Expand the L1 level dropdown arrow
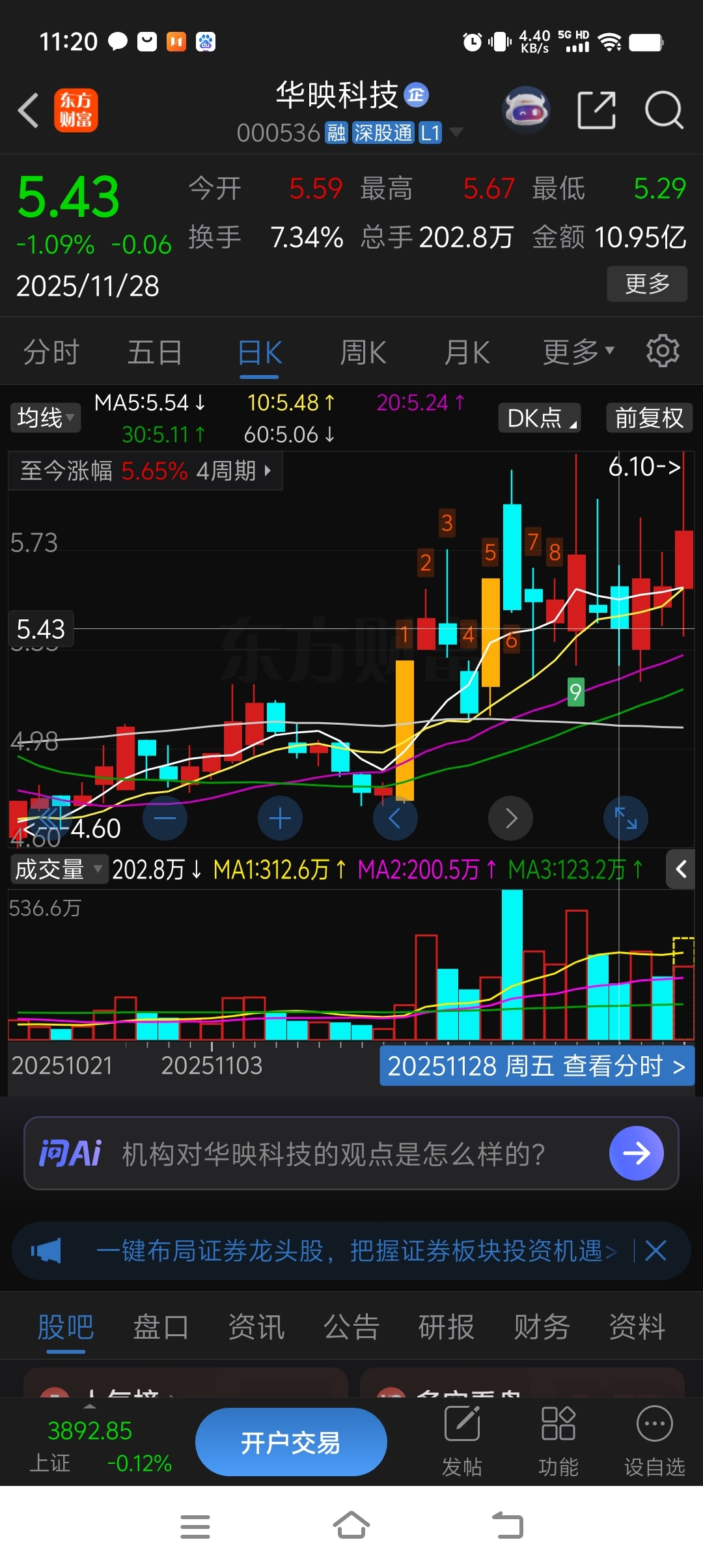The image size is (703, 1568). point(456,132)
